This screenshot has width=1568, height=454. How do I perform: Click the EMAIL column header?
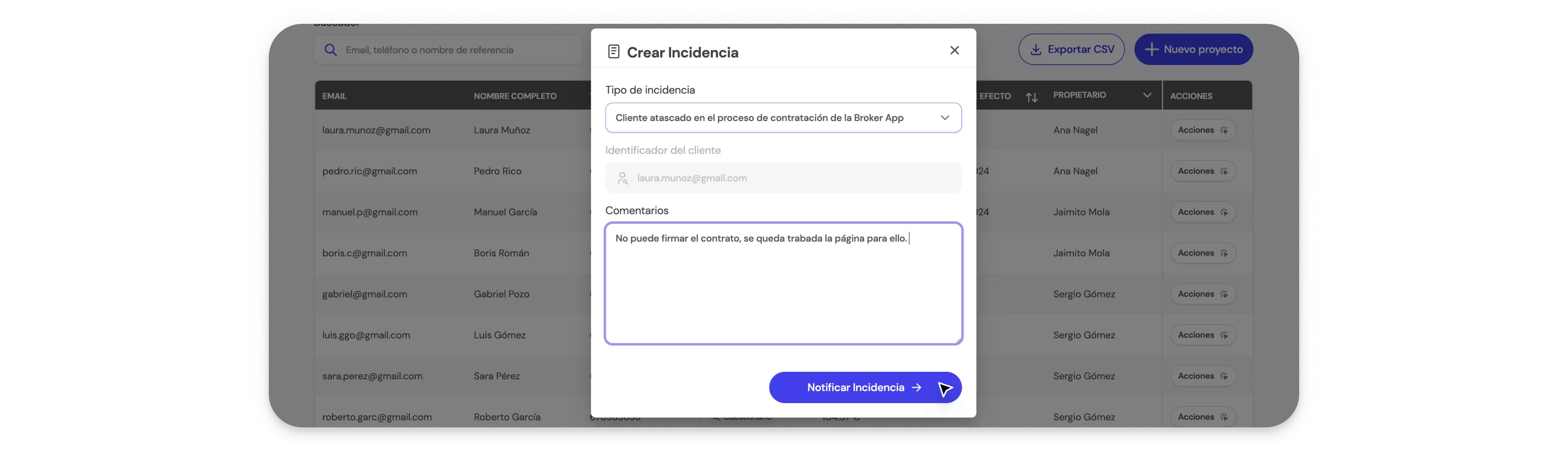point(334,96)
